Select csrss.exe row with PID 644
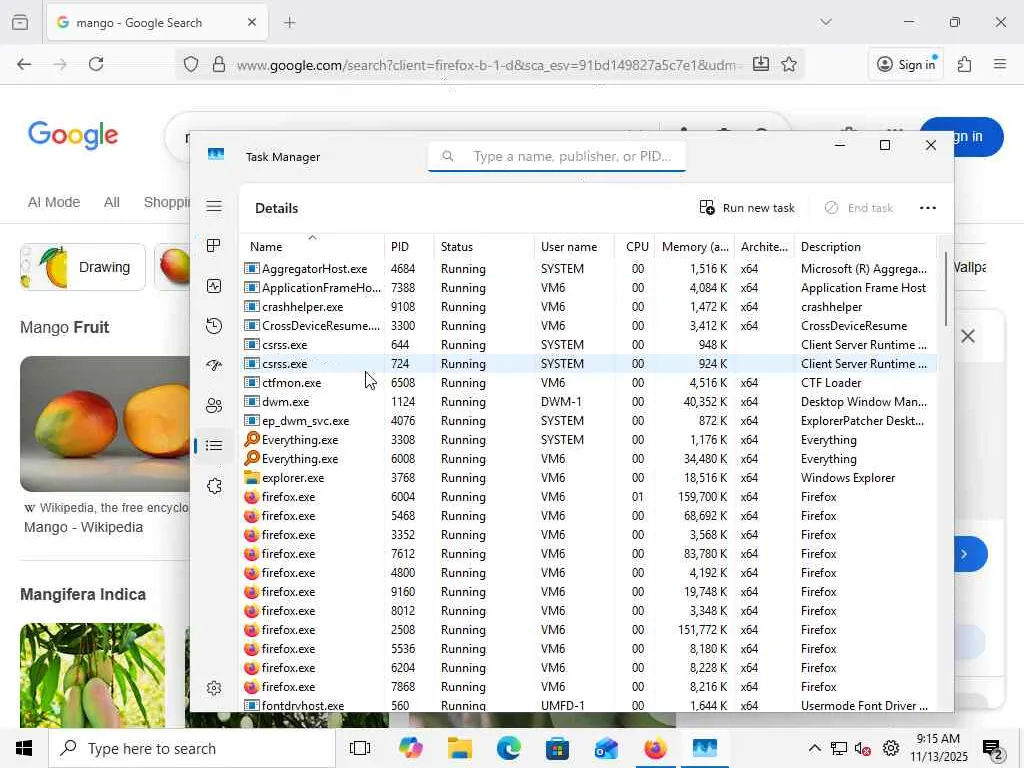This screenshot has width=1024, height=768. [588, 344]
